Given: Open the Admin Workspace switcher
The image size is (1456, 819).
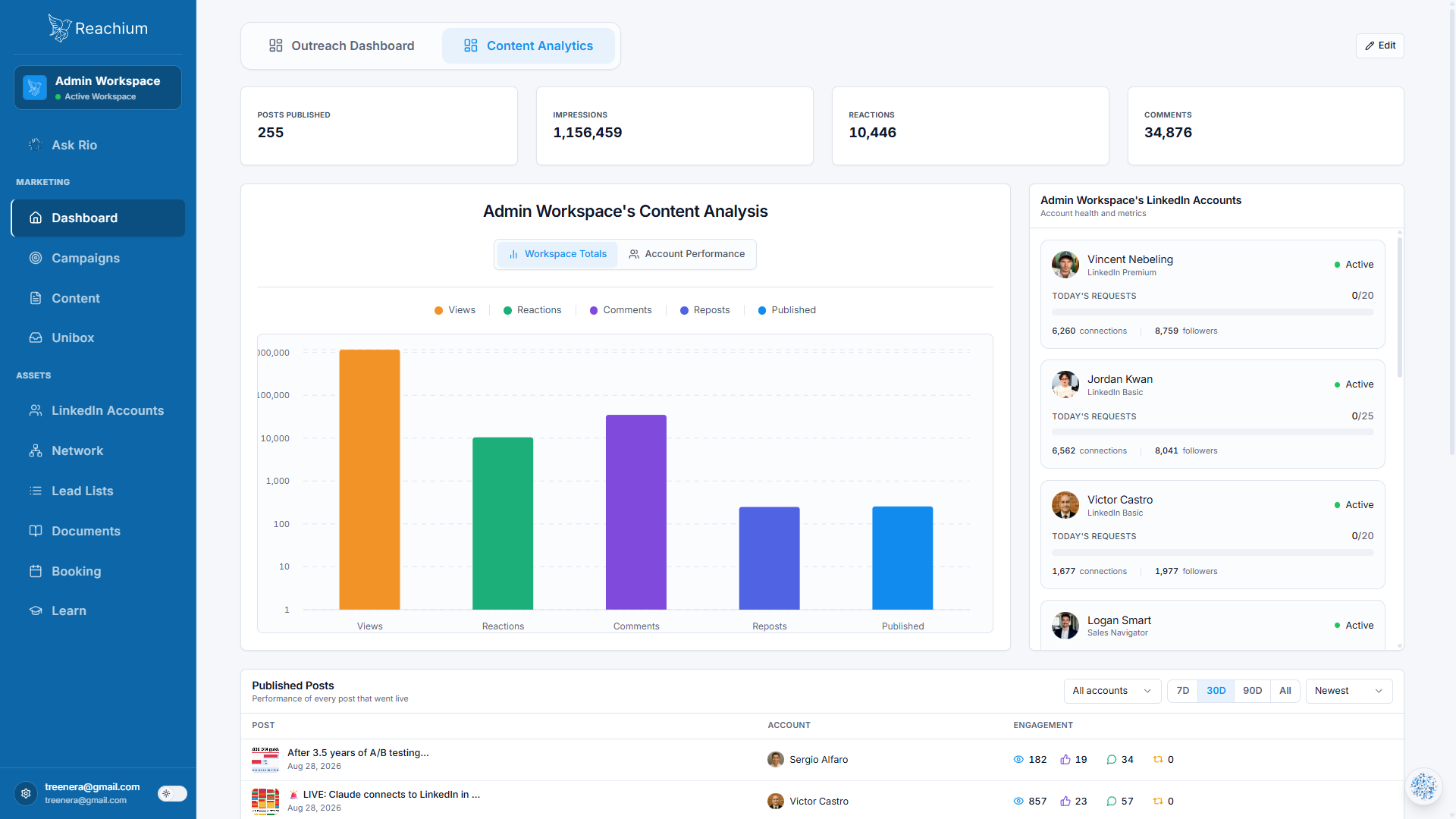Looking at the screenshot, I should [98, 87].
